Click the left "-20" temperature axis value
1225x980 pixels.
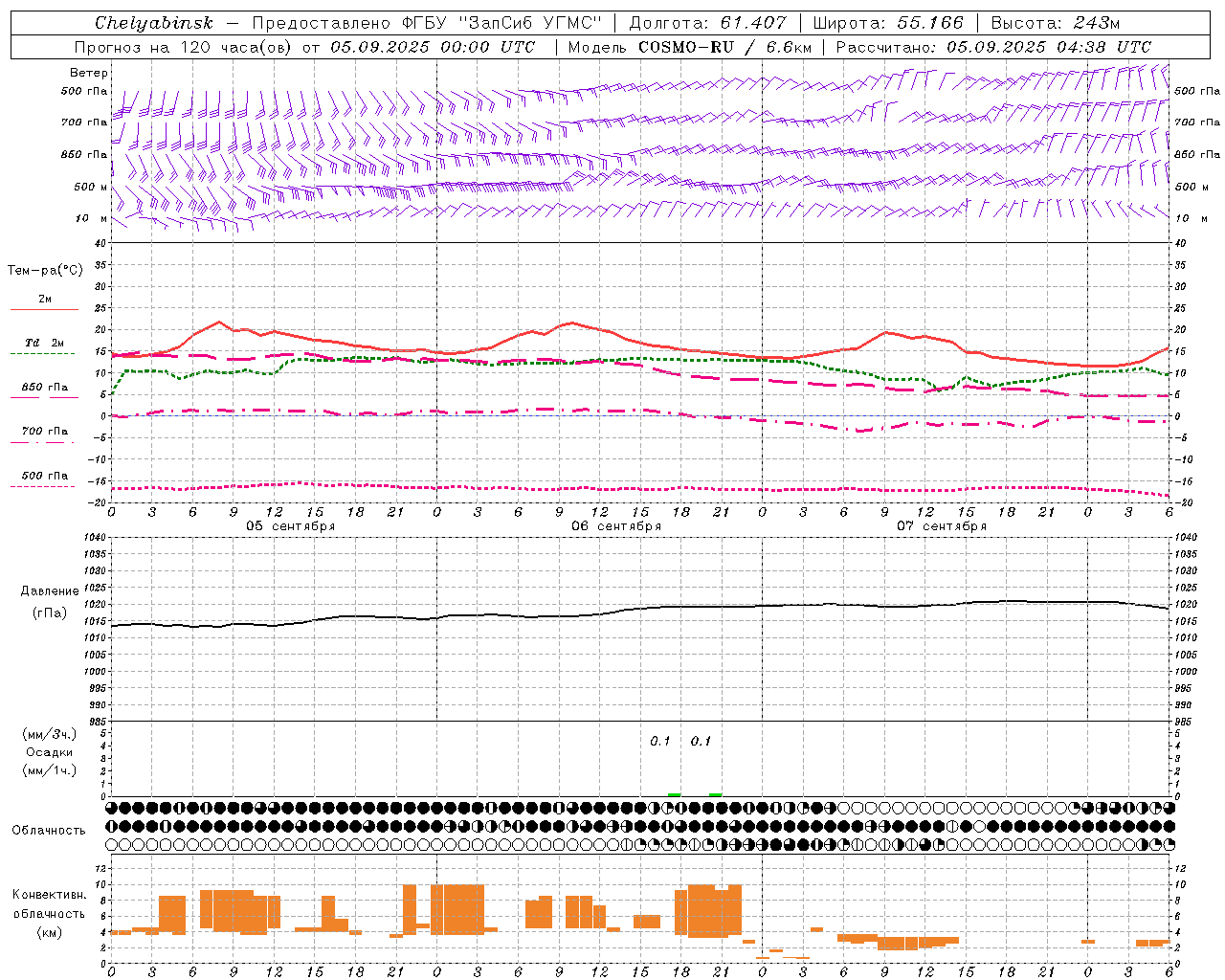(99, 503)
